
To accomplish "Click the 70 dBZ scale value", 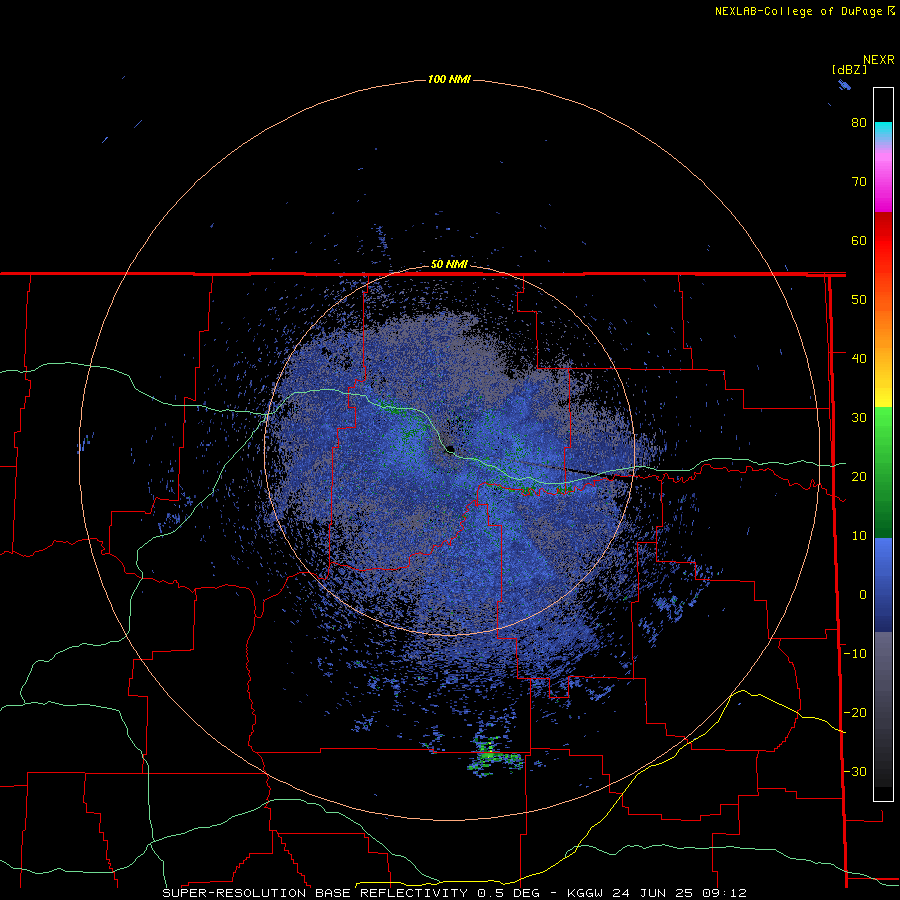I will pyautogui.click(x=859, y=182).
